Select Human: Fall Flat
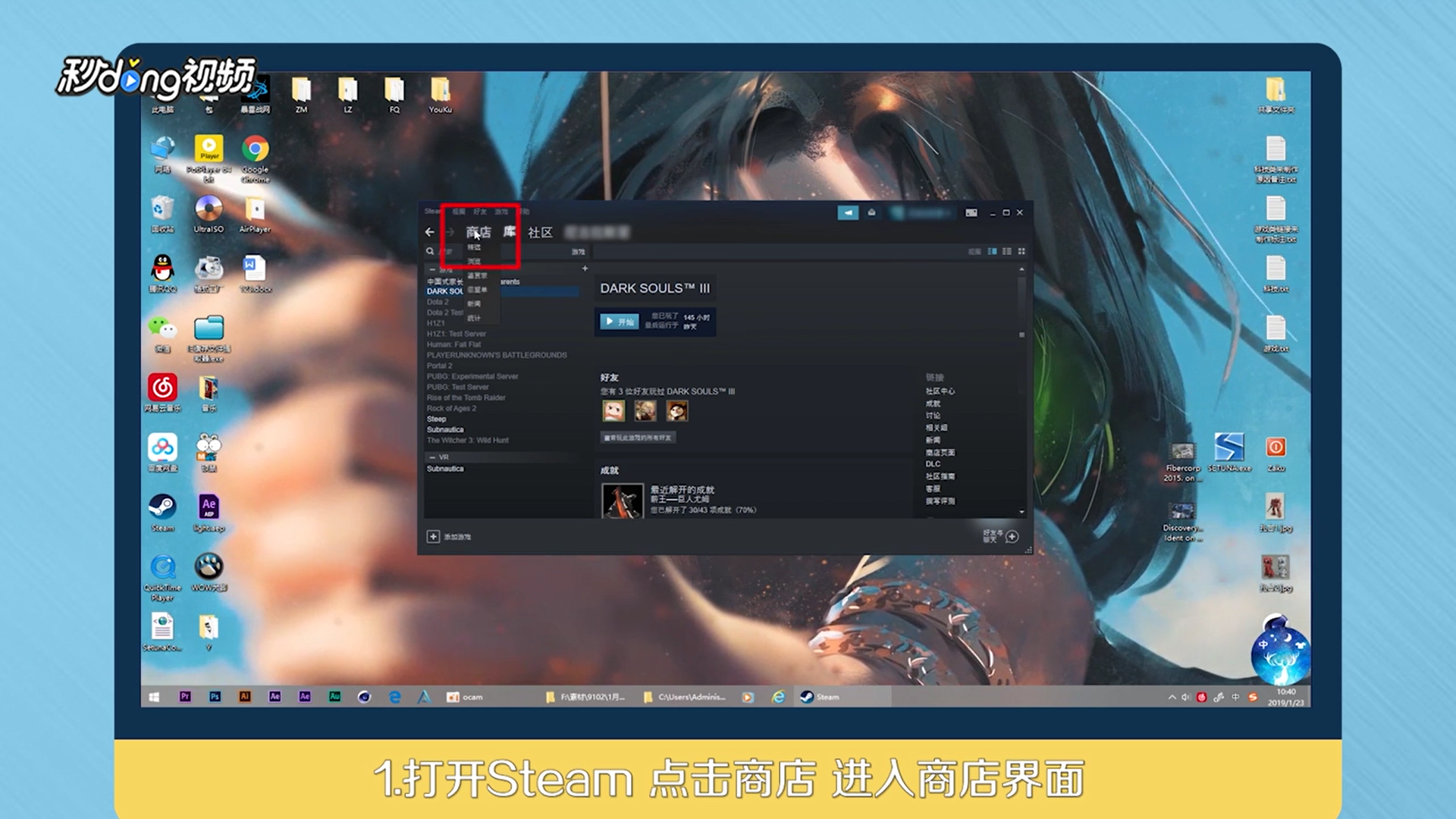1456x819 pixels. (x=453, y=344)
